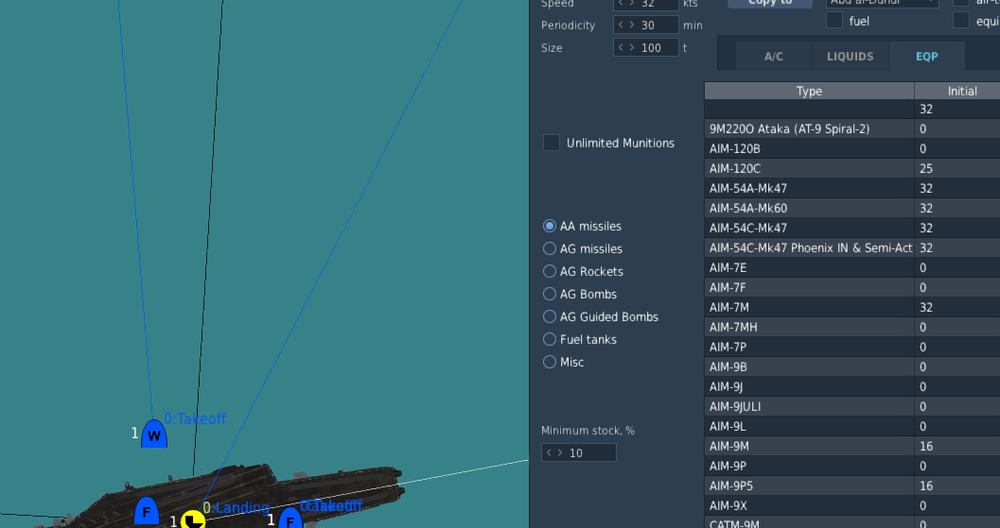Switch to the EQP tab
Viewport: 1000px width, 528px height.
click(927, 56)
